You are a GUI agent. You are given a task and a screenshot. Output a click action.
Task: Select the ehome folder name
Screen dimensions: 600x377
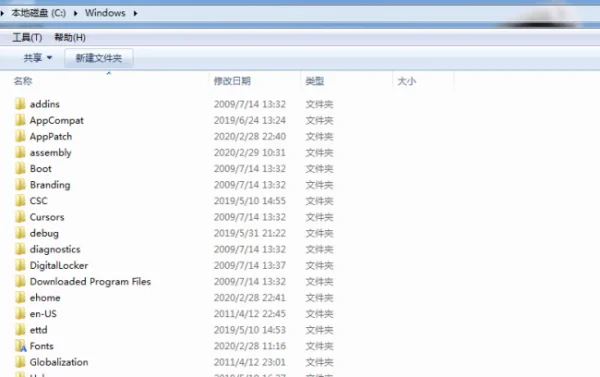(x=45, y=298)
